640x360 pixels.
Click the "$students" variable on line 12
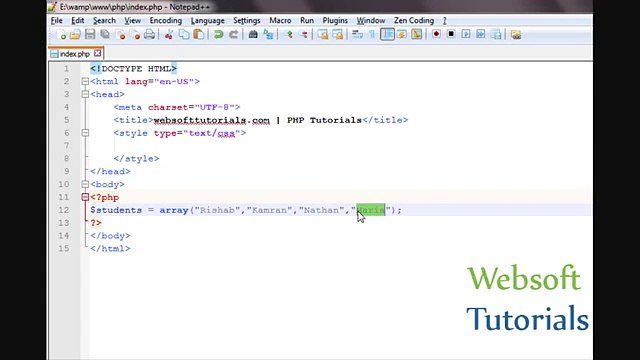tap(116, 210)
